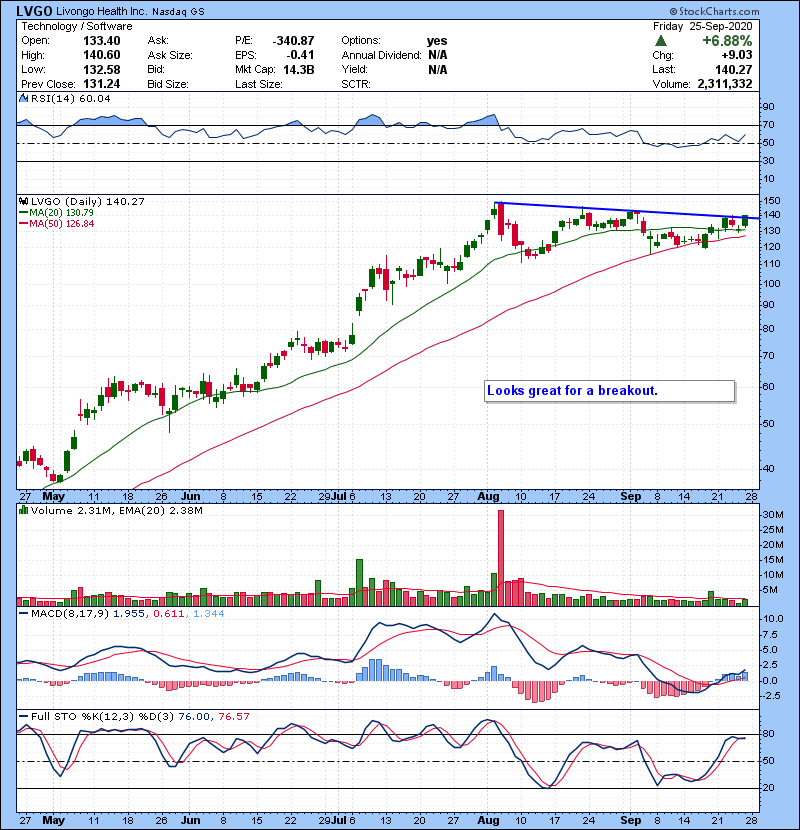This screenshot has height=830, width=800.
Task: Click the Prev Close value 131.24
Action: tap(102, 84)
